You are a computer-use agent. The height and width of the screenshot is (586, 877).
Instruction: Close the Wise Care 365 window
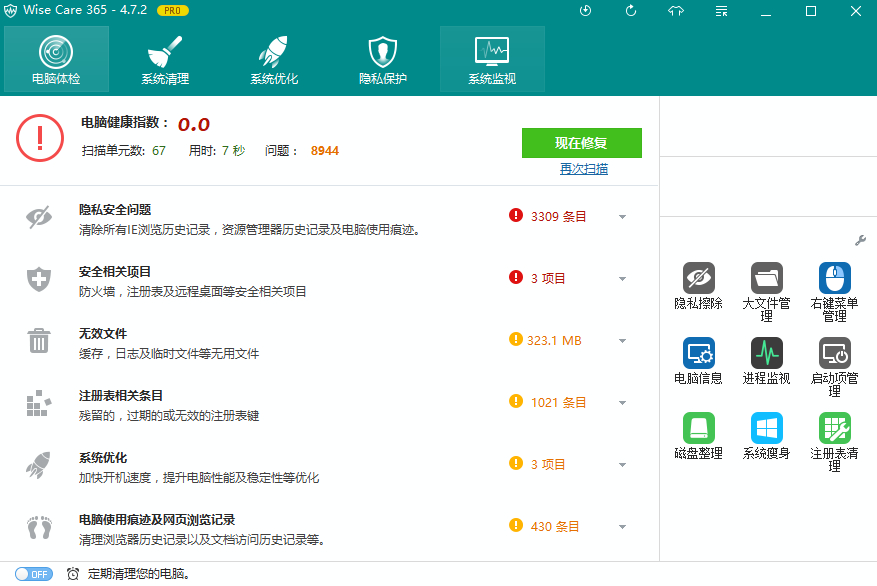pyautogui.click(x=856, y=11)
